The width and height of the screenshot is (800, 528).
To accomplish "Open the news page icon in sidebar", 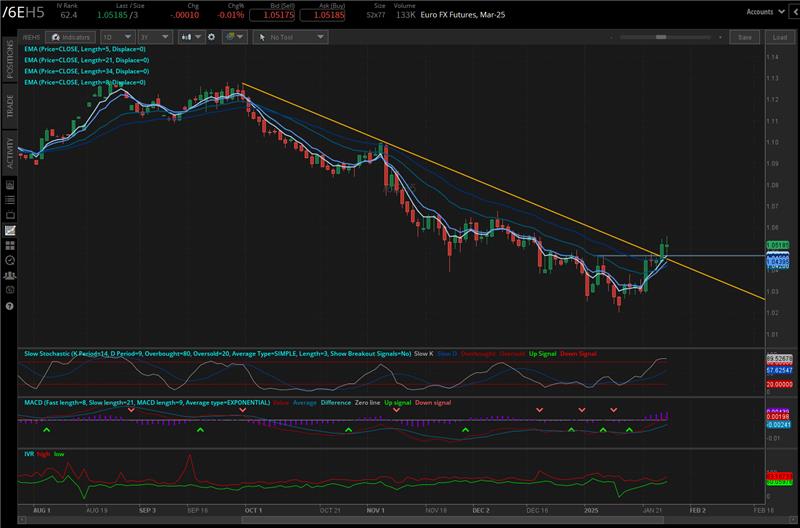I will coord(10,185).
